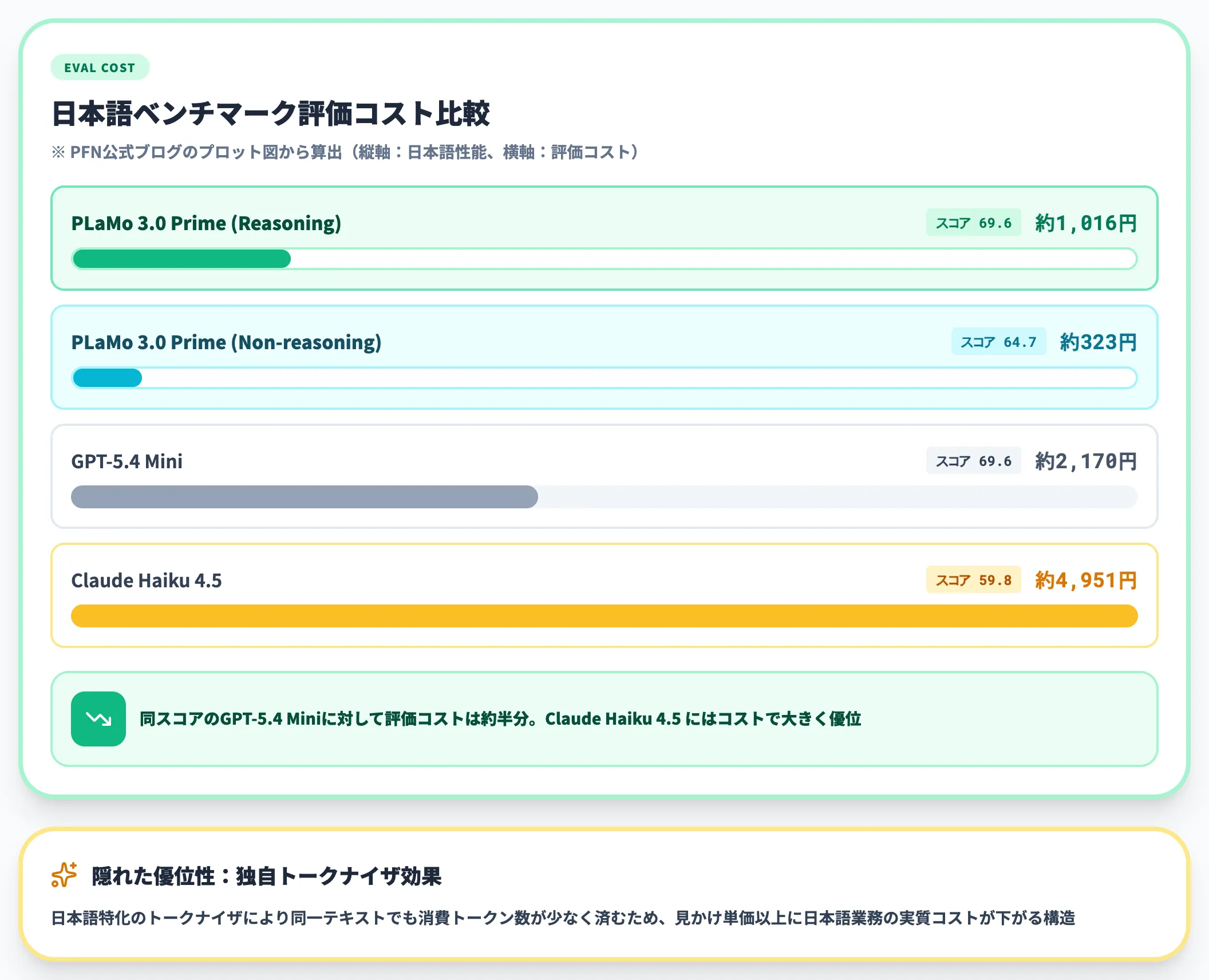Select the PLaMo 3.0 Prime (Non-reasoning) label
Image resolution: width=1209 pixels, height=980 pixels.
click(226, 342)
